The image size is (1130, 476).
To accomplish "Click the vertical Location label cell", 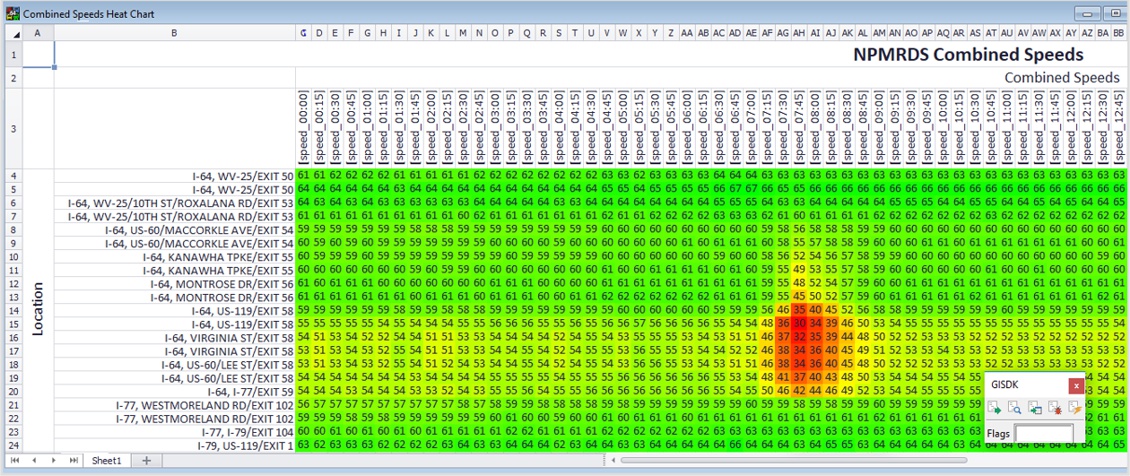I will (x=38, y=310).
